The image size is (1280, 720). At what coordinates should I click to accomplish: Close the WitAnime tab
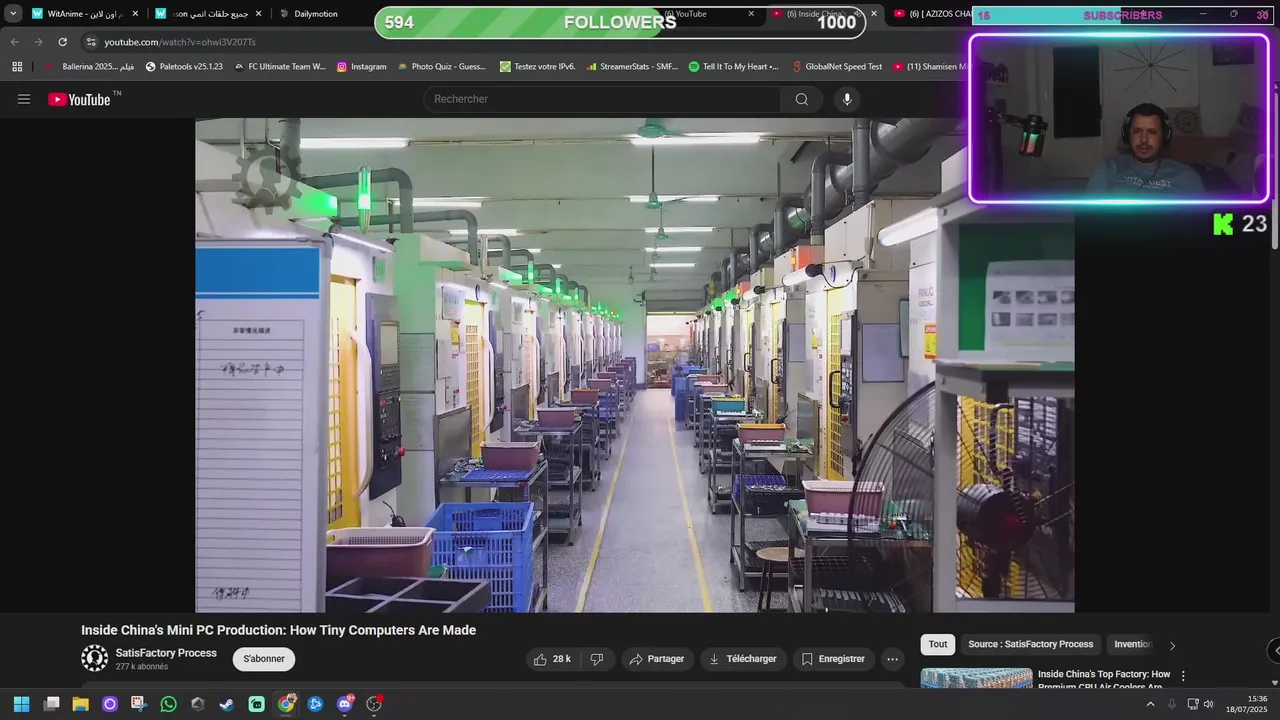coord(135,14)
